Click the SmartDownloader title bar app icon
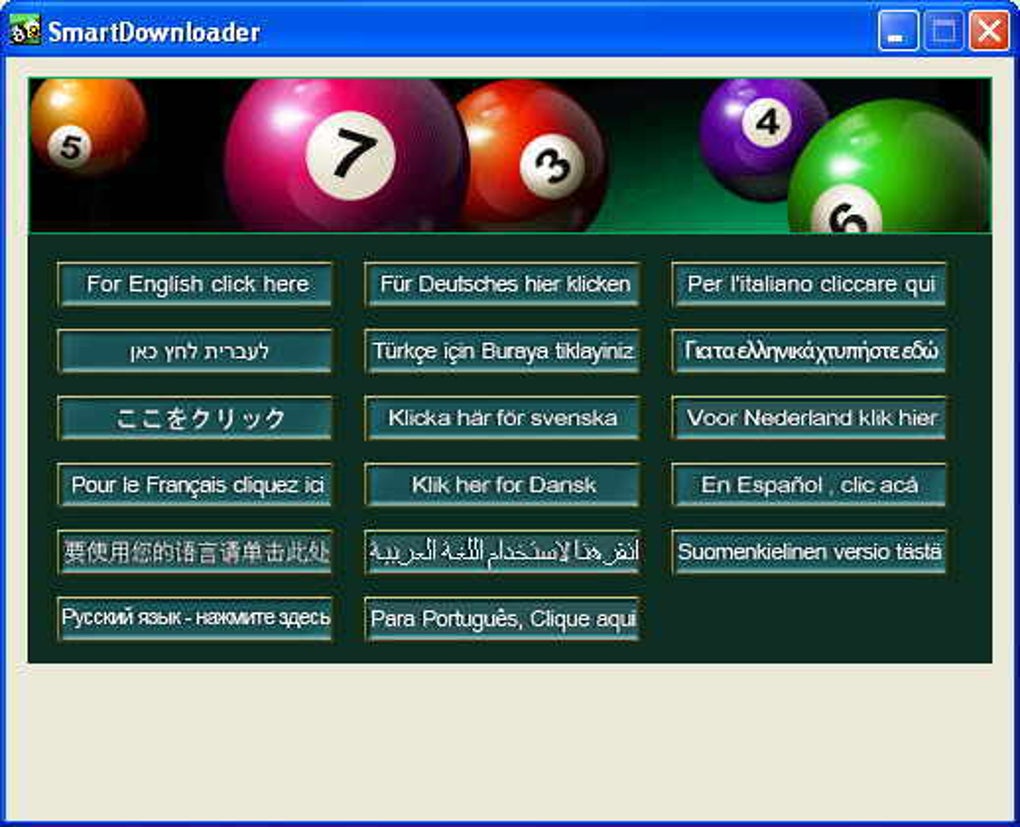Image resolution: width=1020 pixels, height=827 pixels. tap(24, 30)
